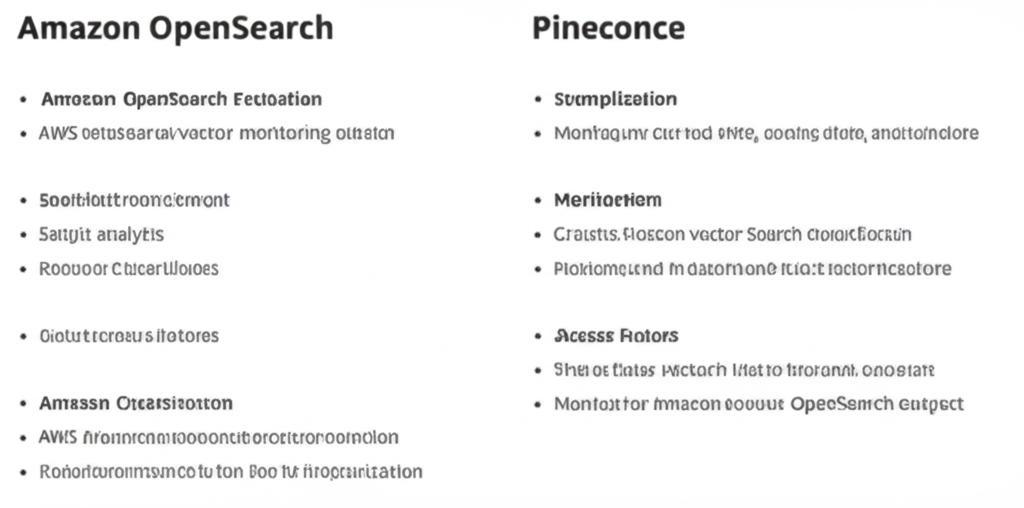Click the bullet line starting with 'Plokiomeuend'
The width and height of the screenshot is (1024, 508).
(752, 269)
